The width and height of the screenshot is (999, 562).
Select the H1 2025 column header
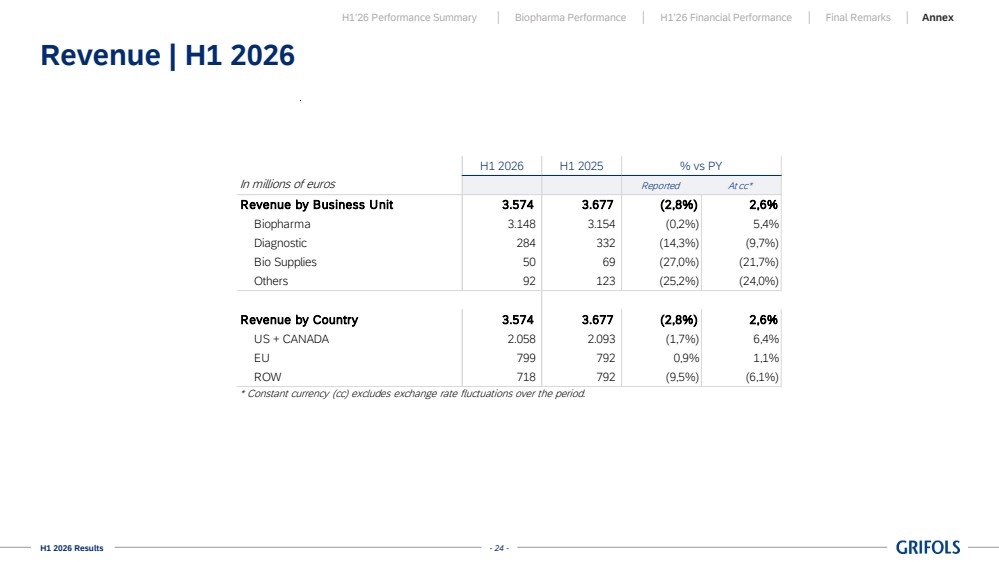point(581,166)
